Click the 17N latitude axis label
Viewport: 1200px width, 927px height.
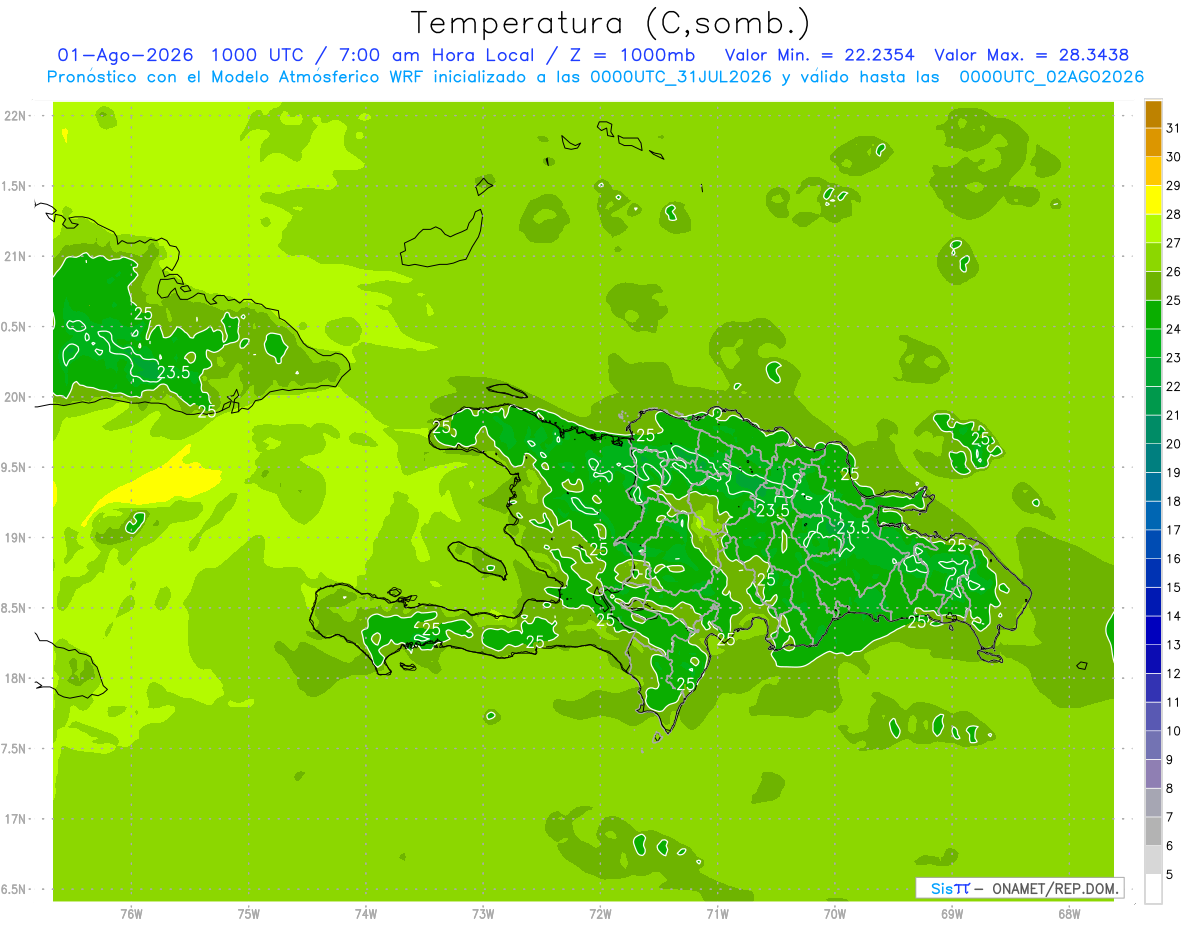coord(15,819)
